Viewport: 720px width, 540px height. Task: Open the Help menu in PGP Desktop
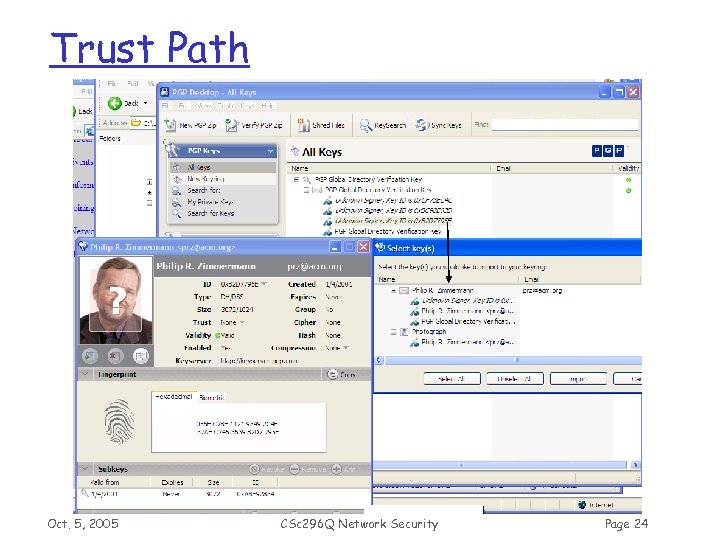268,106
